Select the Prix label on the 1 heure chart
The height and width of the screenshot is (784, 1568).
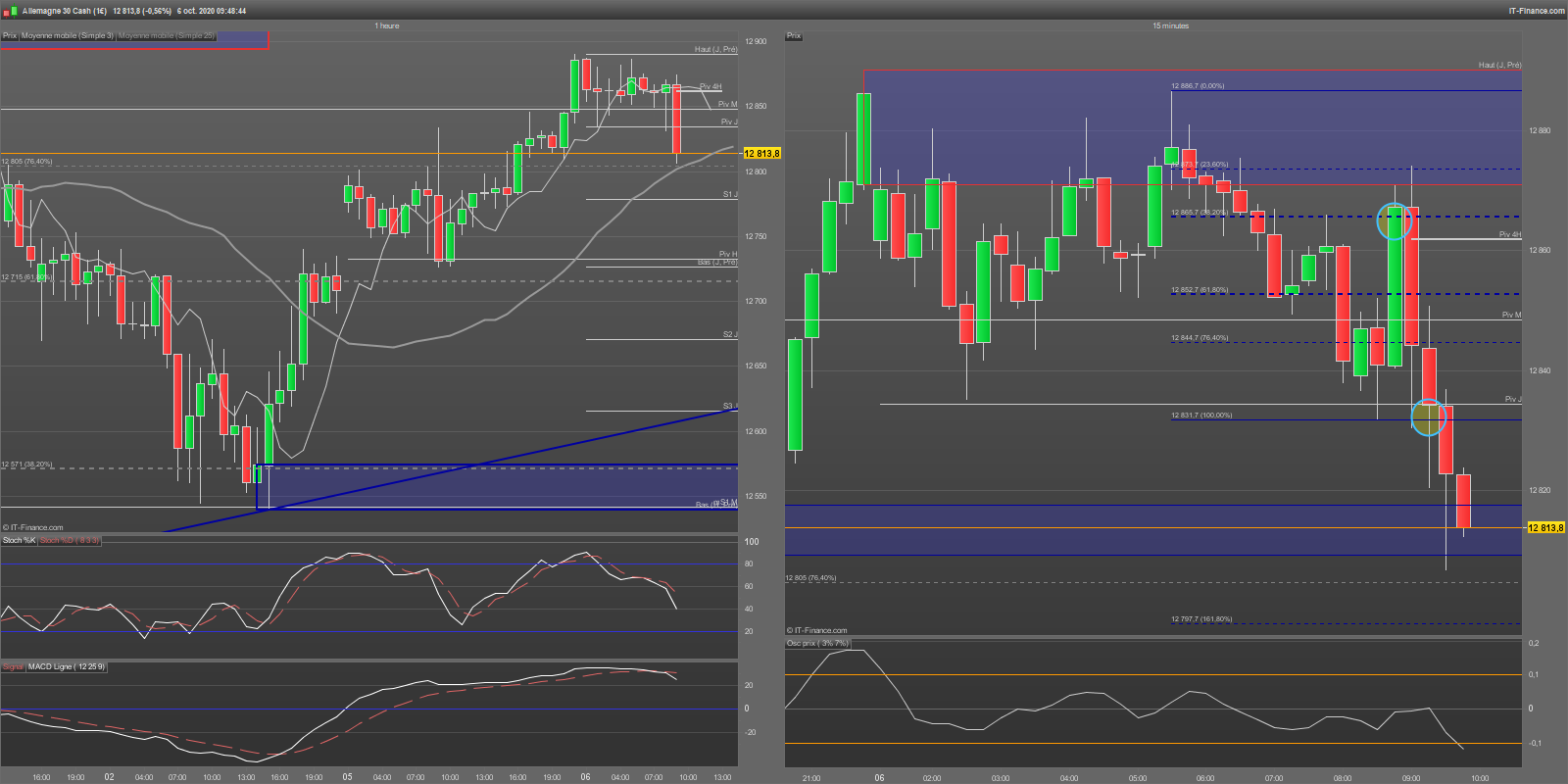[10, 35]
